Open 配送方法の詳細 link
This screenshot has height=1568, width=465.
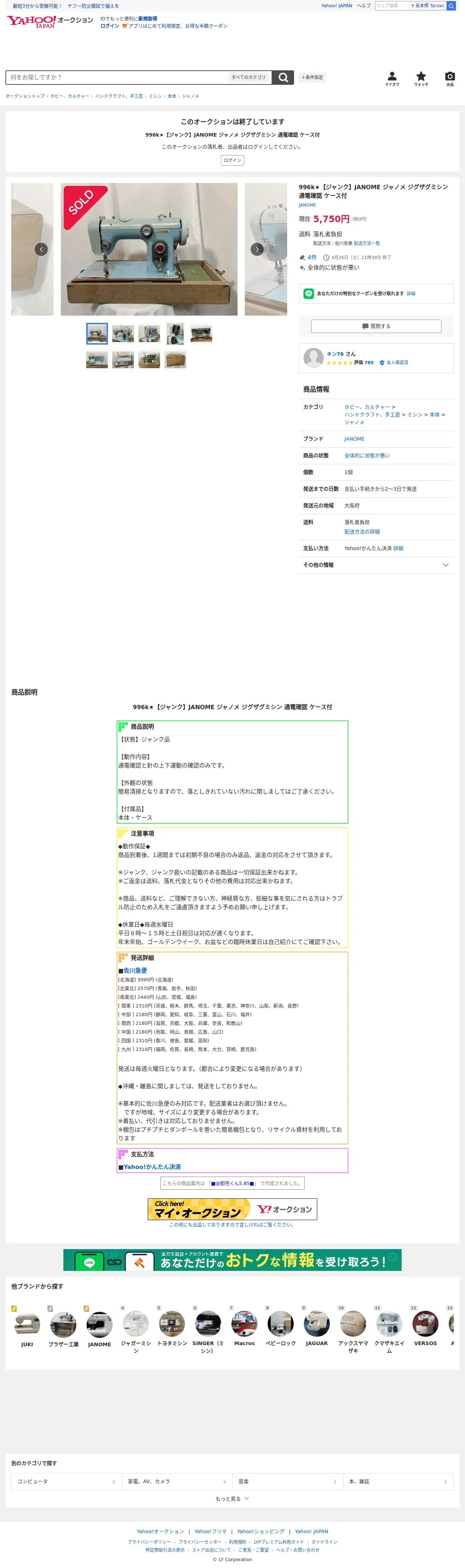click(x=362, y=531)
